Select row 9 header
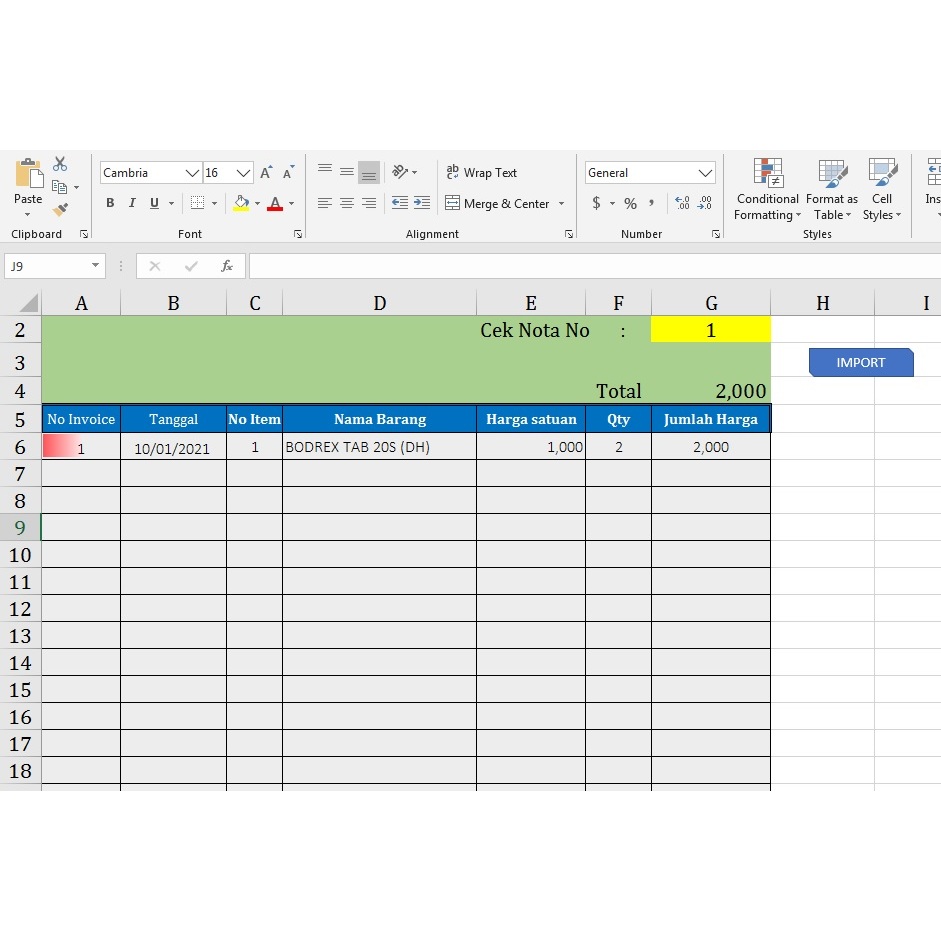941x941 pixels. (x=20, y=528)
